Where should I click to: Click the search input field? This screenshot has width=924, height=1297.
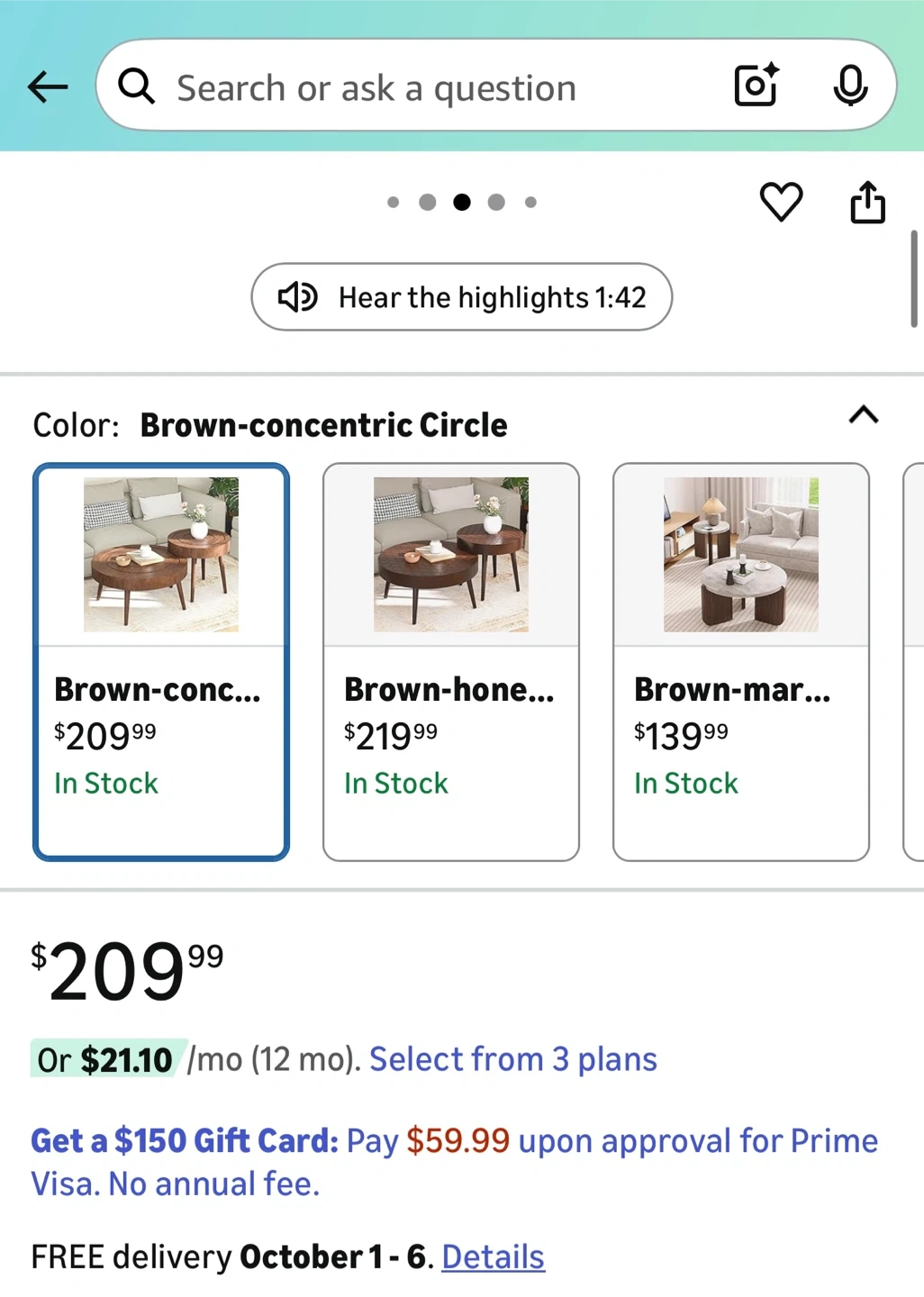[432, 87]
